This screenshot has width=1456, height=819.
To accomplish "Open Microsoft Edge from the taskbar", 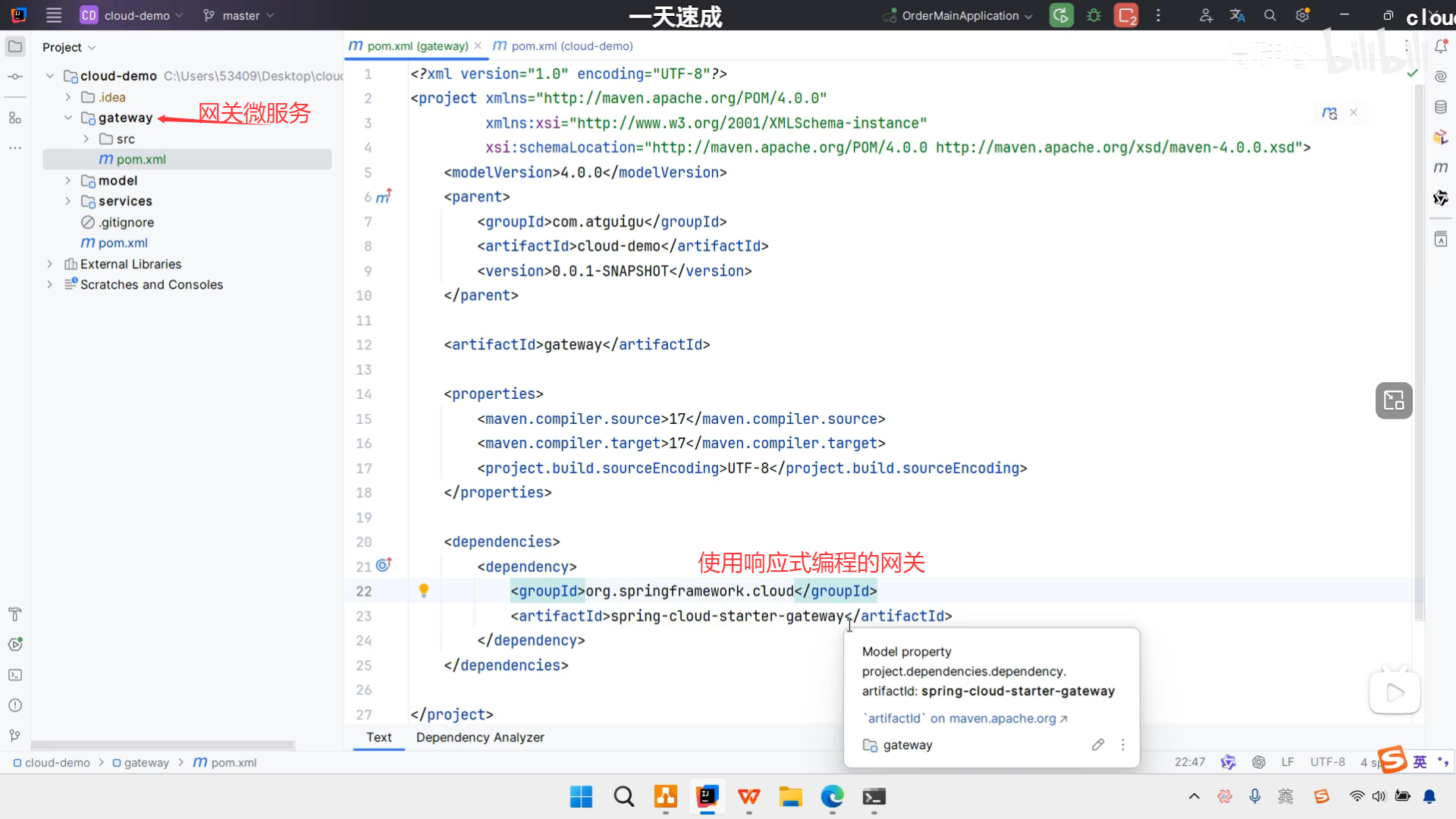I will (x=832, y=797).
